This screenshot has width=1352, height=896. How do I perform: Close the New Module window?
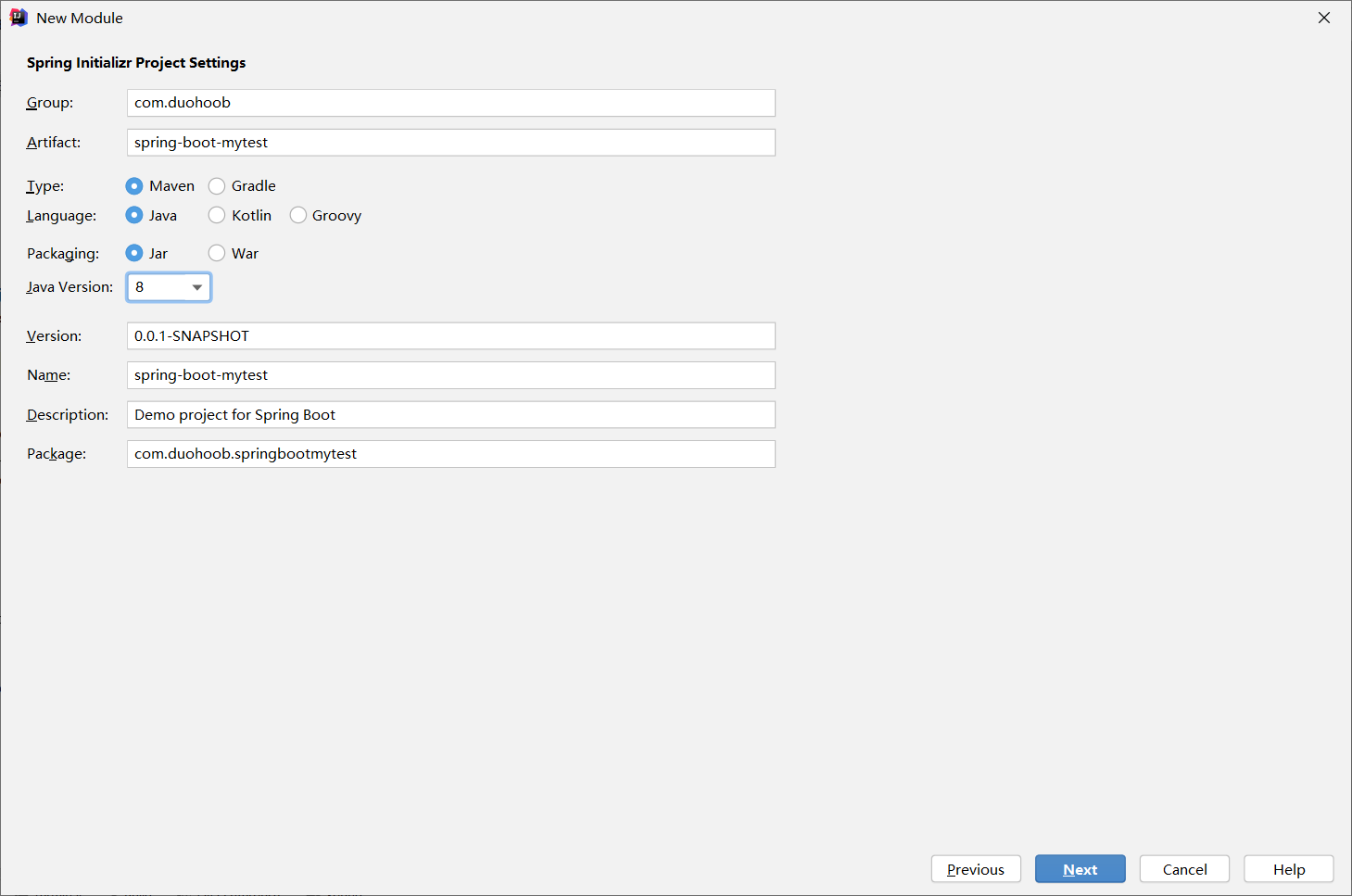[x=1324, y=18]
